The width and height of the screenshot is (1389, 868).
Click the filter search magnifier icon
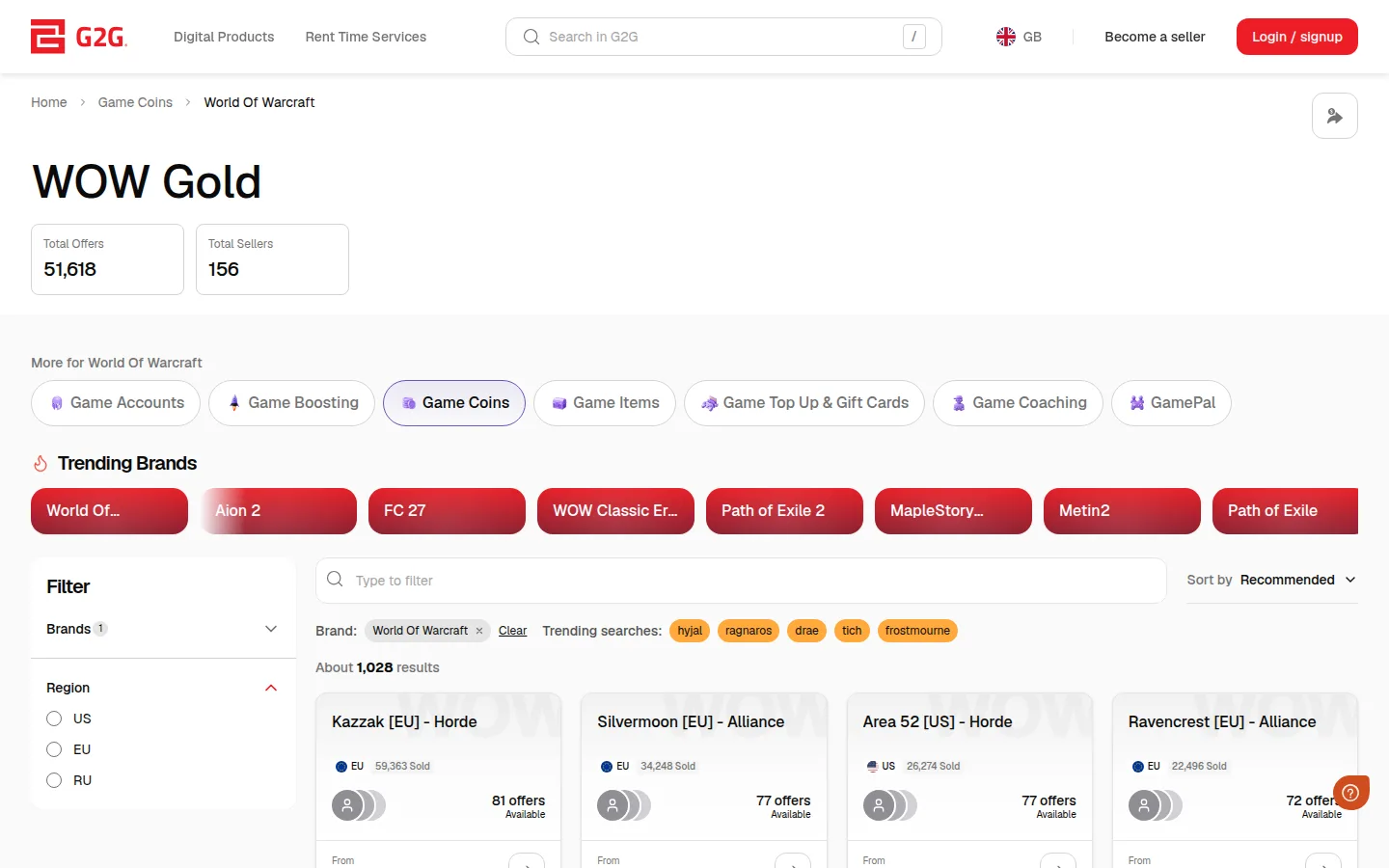tap(335, 580)
